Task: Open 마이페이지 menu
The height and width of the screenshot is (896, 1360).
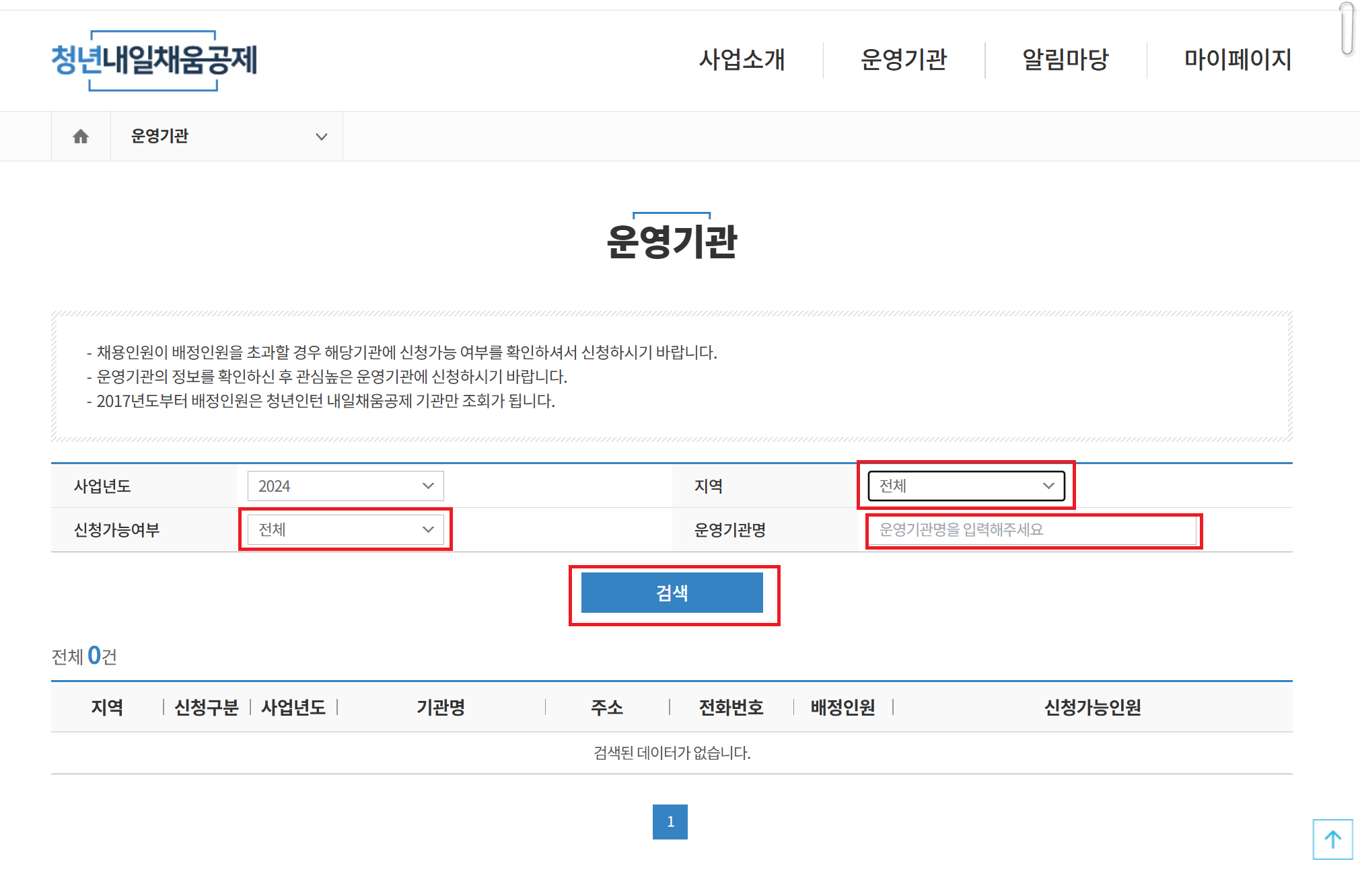Action: tap(1237, 60)
